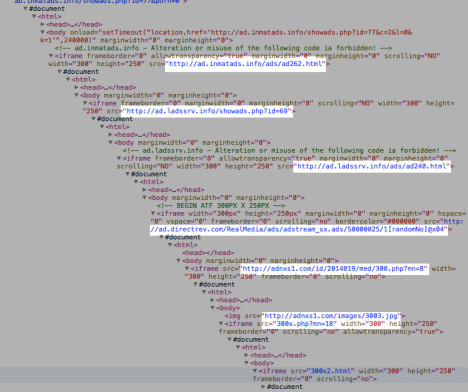Screen dimensions: 468x392
Task: Open the http://ad.ladssrv.info/showads.php?id=69 link
Action: point(207,111)
